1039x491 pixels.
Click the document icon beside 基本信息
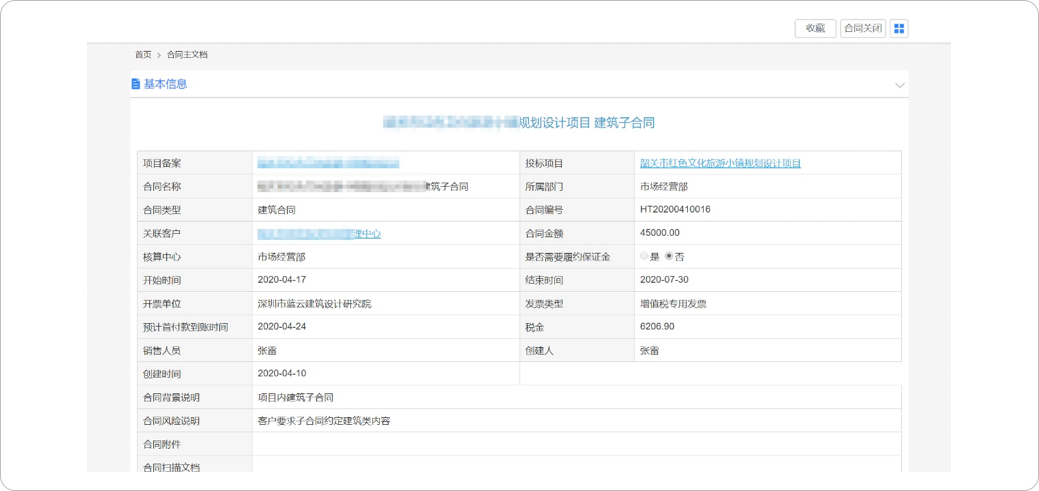(136, 84)
